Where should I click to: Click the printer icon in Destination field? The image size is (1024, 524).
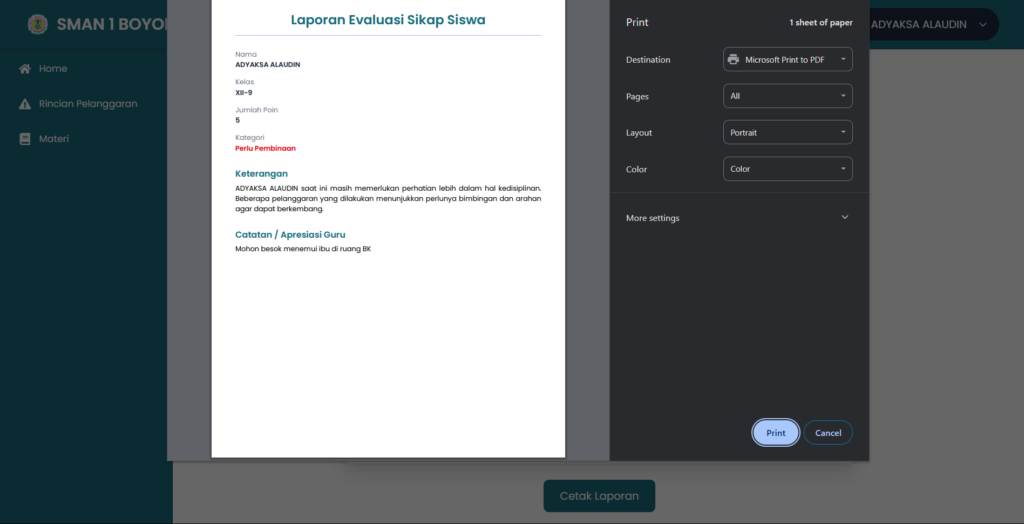[x=734, y=60]
